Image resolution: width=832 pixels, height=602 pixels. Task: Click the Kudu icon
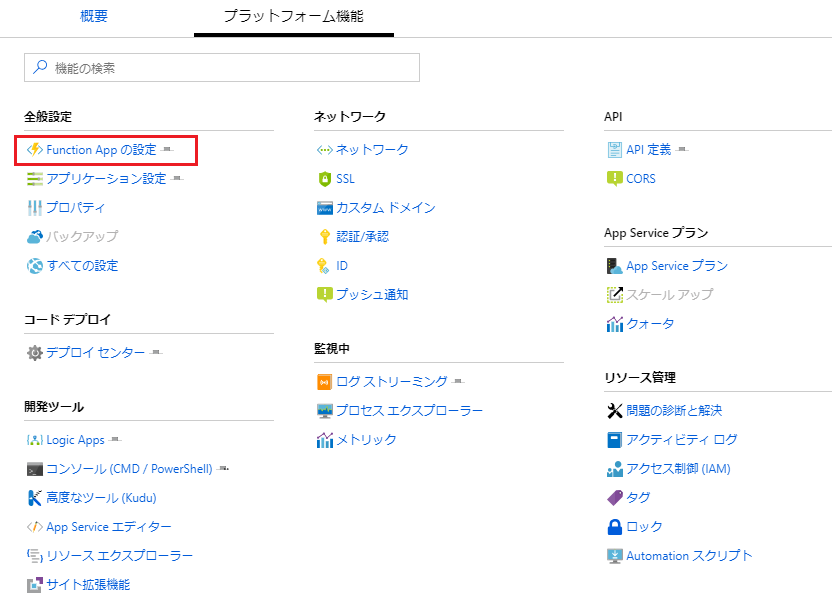pyautogui.click(x=35, y=498)
